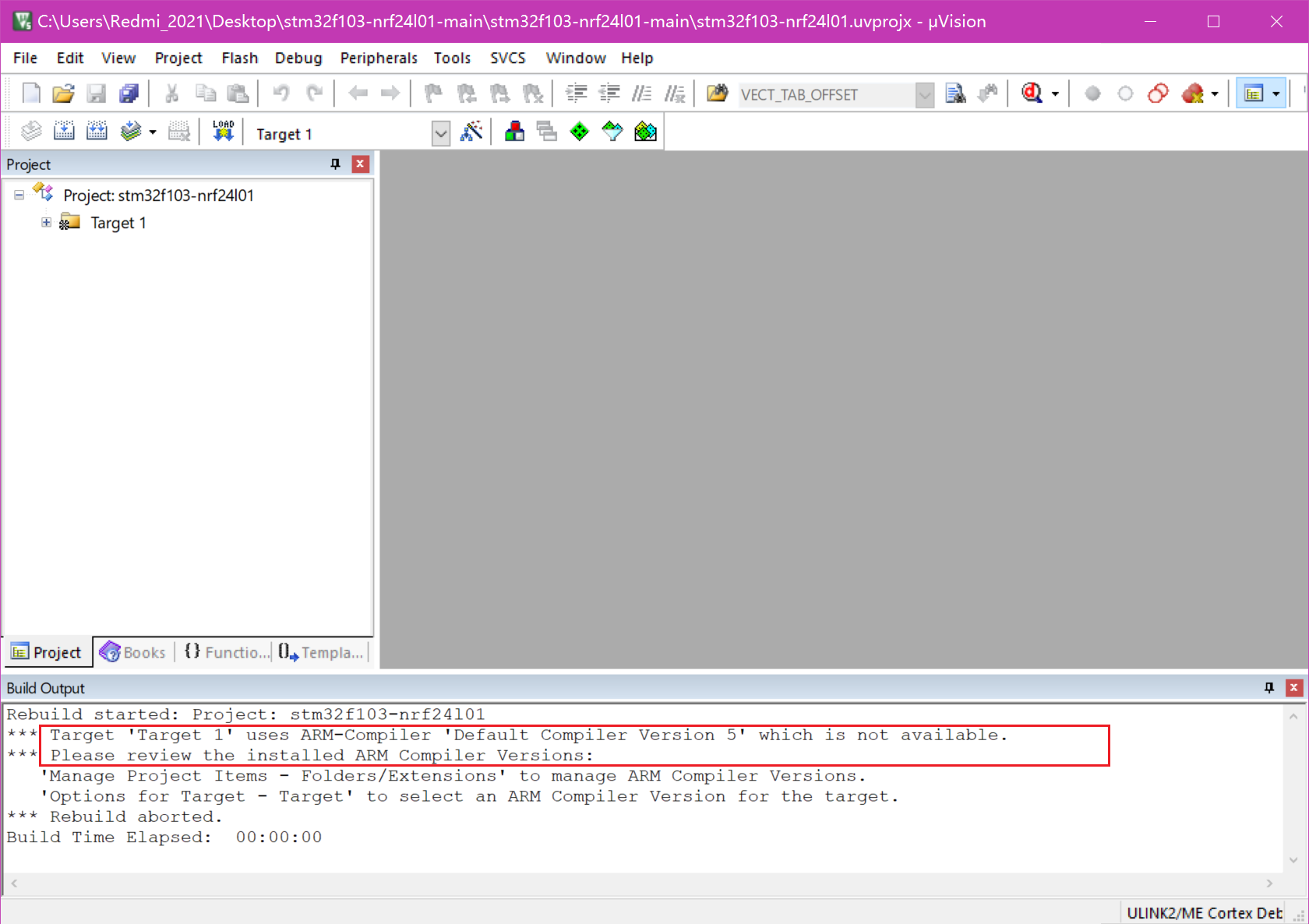
Task: Open the Tools menu
Action: (x=452, y=58)
